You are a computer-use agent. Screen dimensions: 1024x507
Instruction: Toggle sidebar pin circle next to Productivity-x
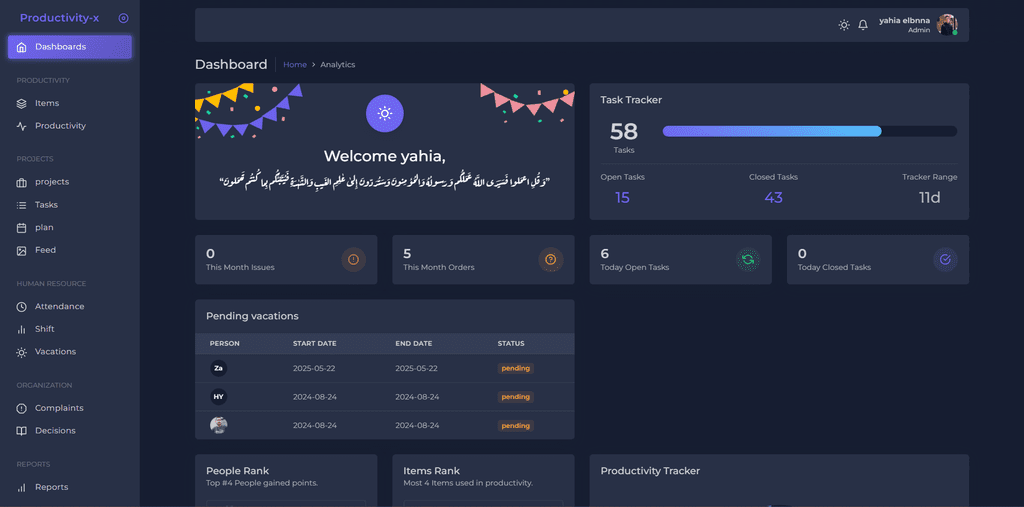point(123,18)
